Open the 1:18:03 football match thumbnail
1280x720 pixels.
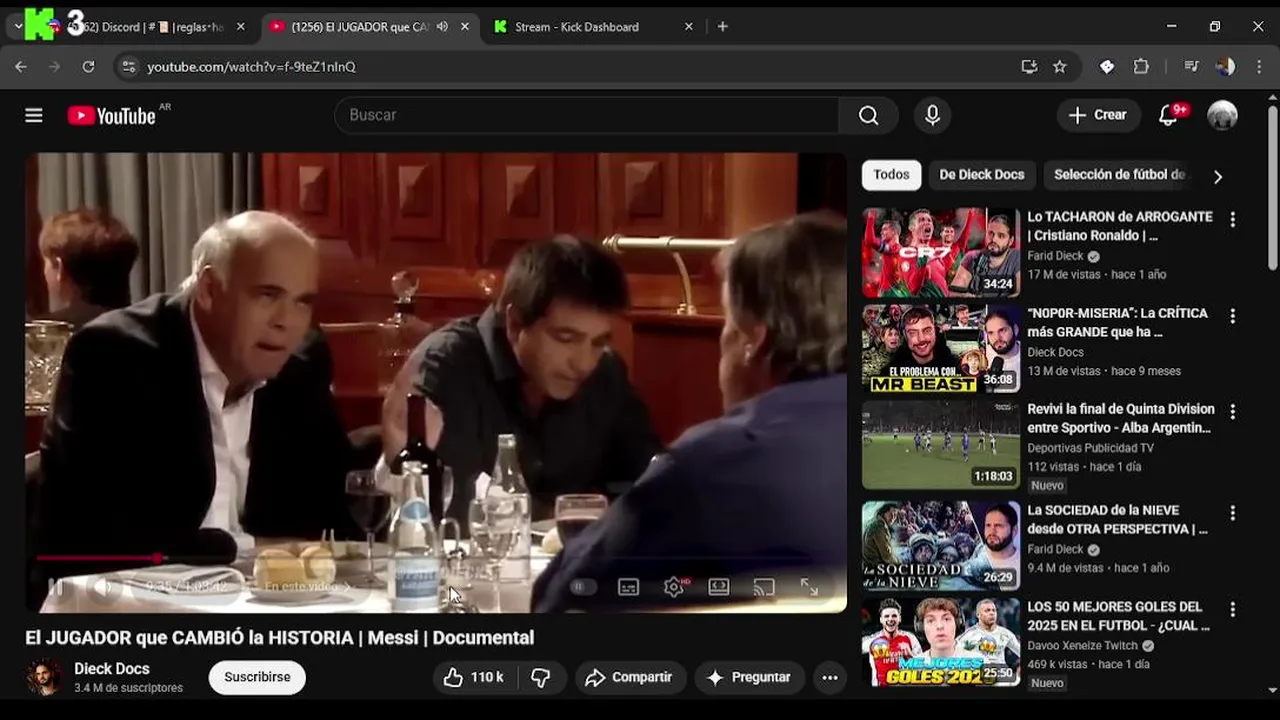[x=941, y=445]
